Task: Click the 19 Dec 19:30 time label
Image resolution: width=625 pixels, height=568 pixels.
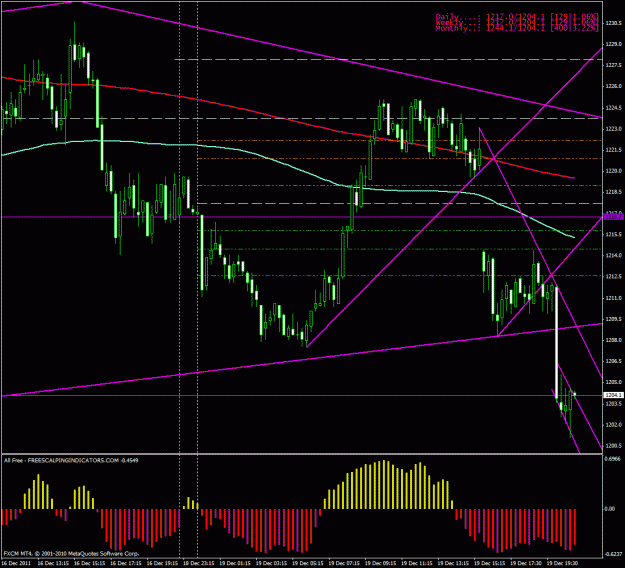Action: pyautogui.click(x=562, y=563)
